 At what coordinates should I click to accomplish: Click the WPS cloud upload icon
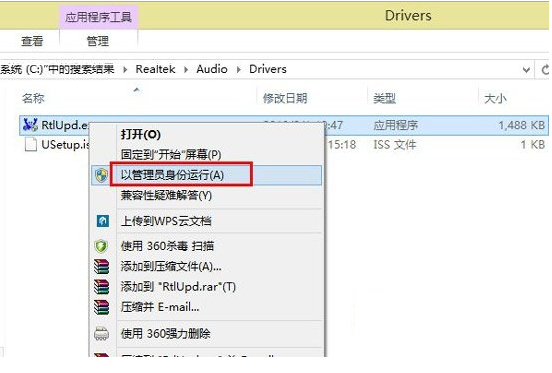click(x=102, y=221)
